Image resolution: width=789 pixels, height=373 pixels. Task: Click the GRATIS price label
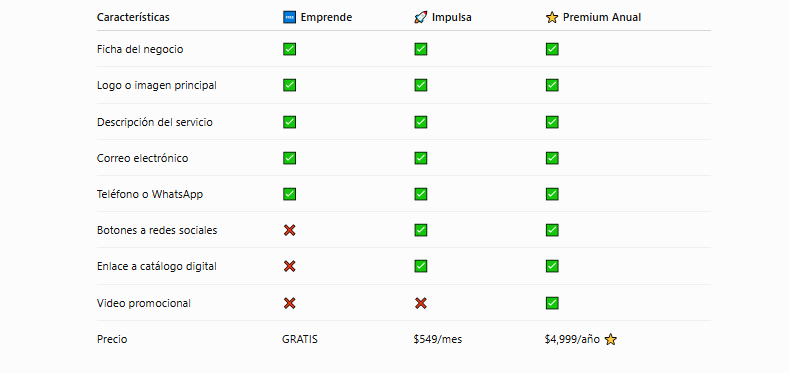300,340
